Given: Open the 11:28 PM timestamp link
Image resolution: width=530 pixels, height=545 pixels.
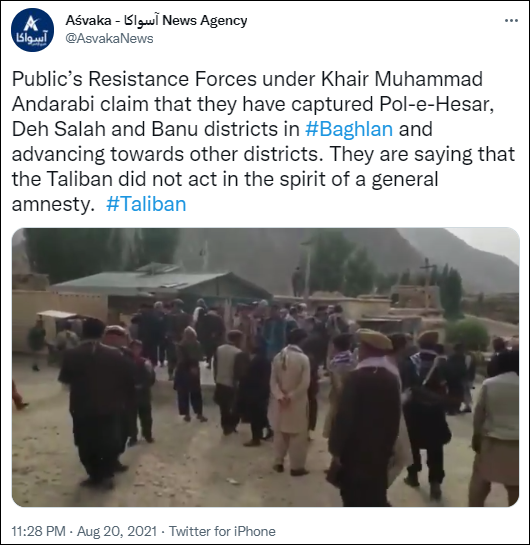Looking at the screenshot, I should click(x=39, y=531).
